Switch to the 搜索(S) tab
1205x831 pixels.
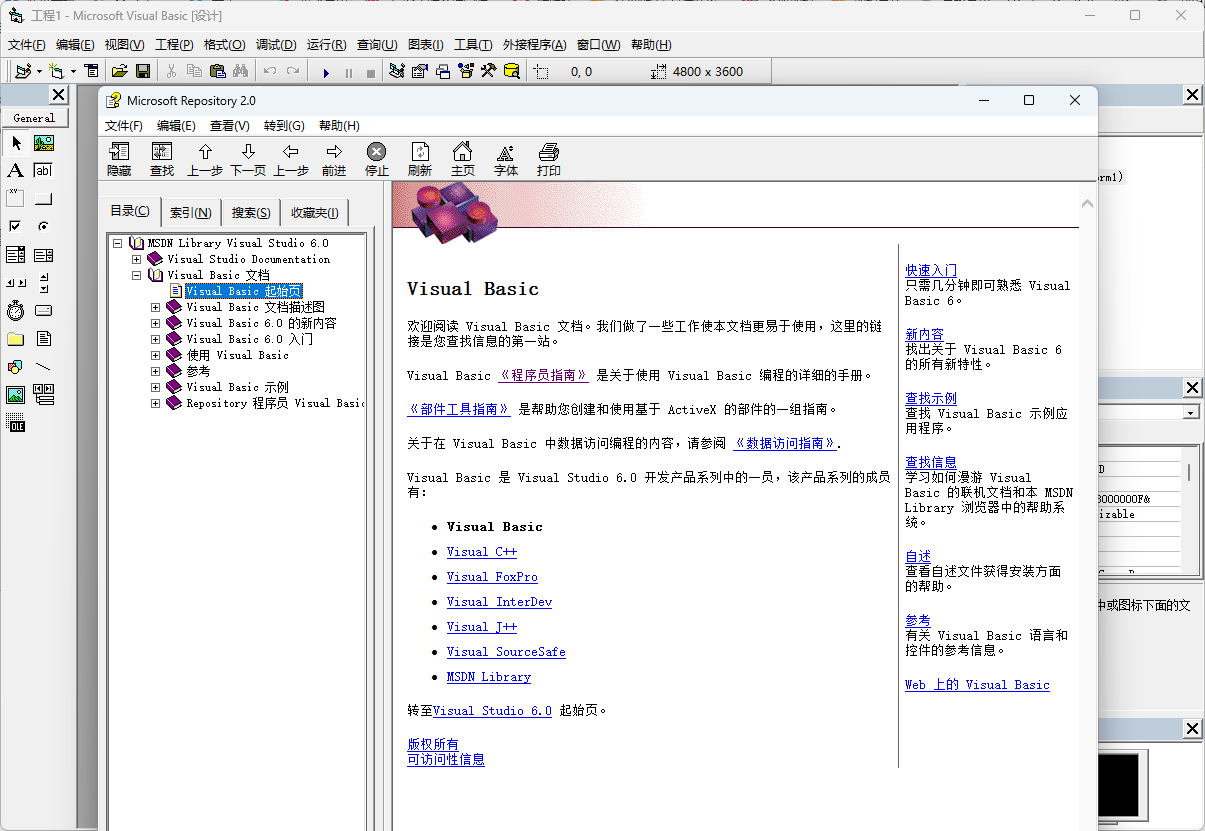tap(251, 213)
